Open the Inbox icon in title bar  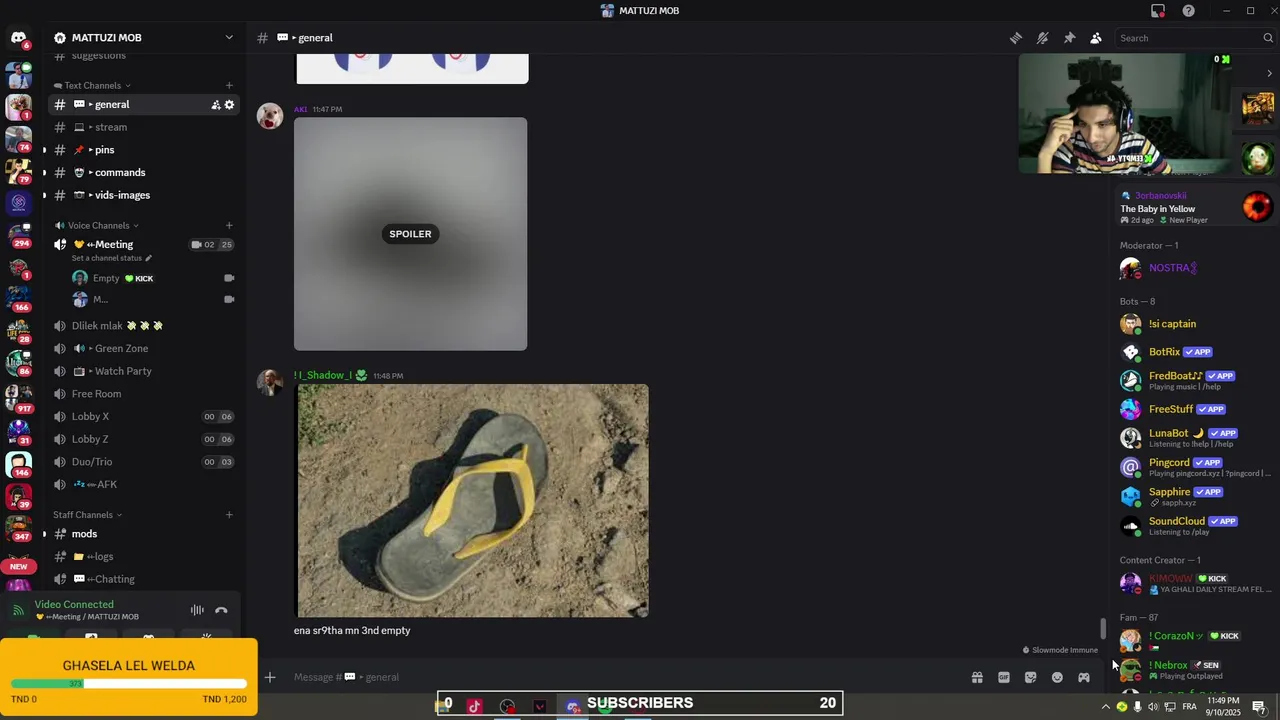coord(1158,11)
